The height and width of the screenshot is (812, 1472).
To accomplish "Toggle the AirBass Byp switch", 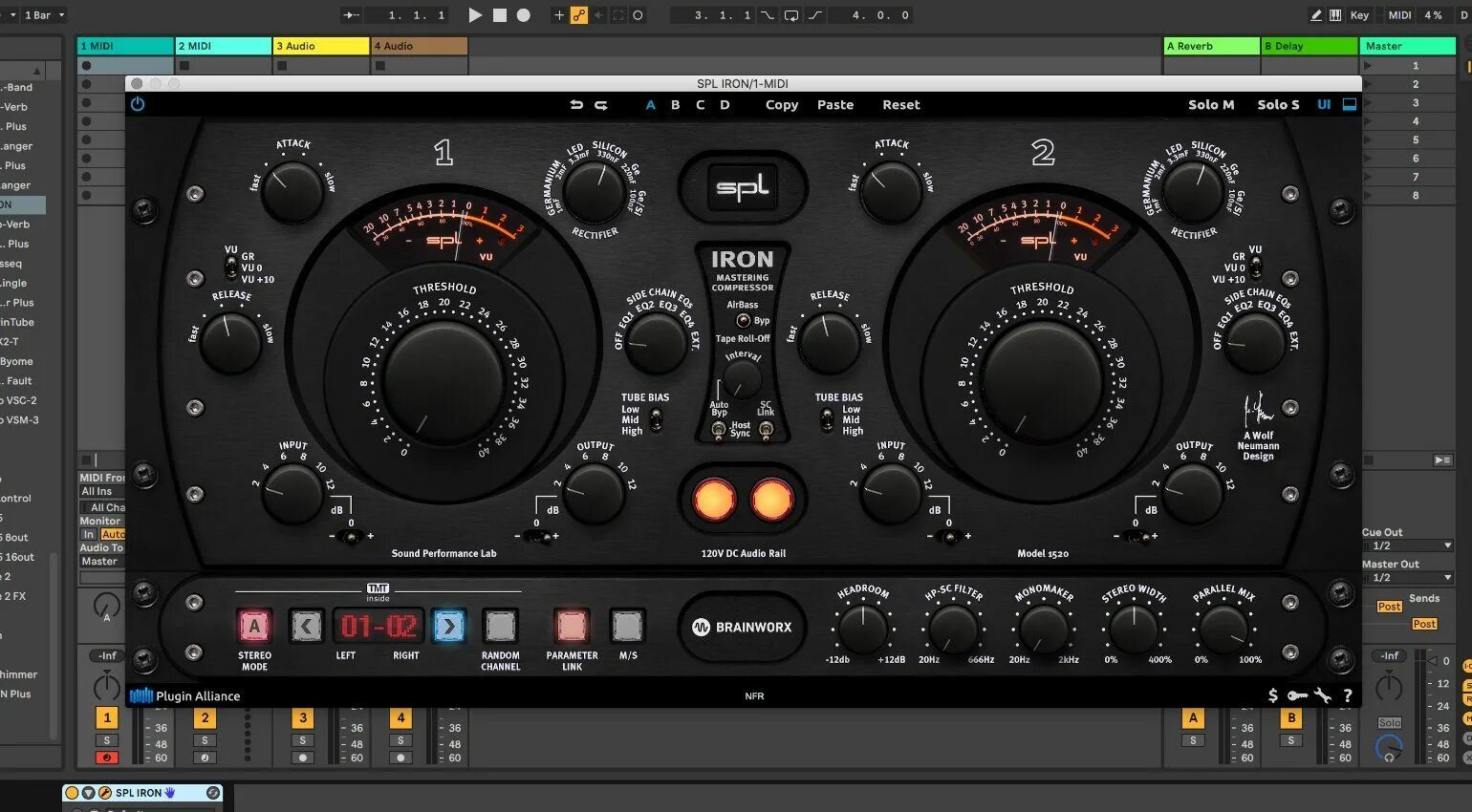I will (x=743, y=321).
